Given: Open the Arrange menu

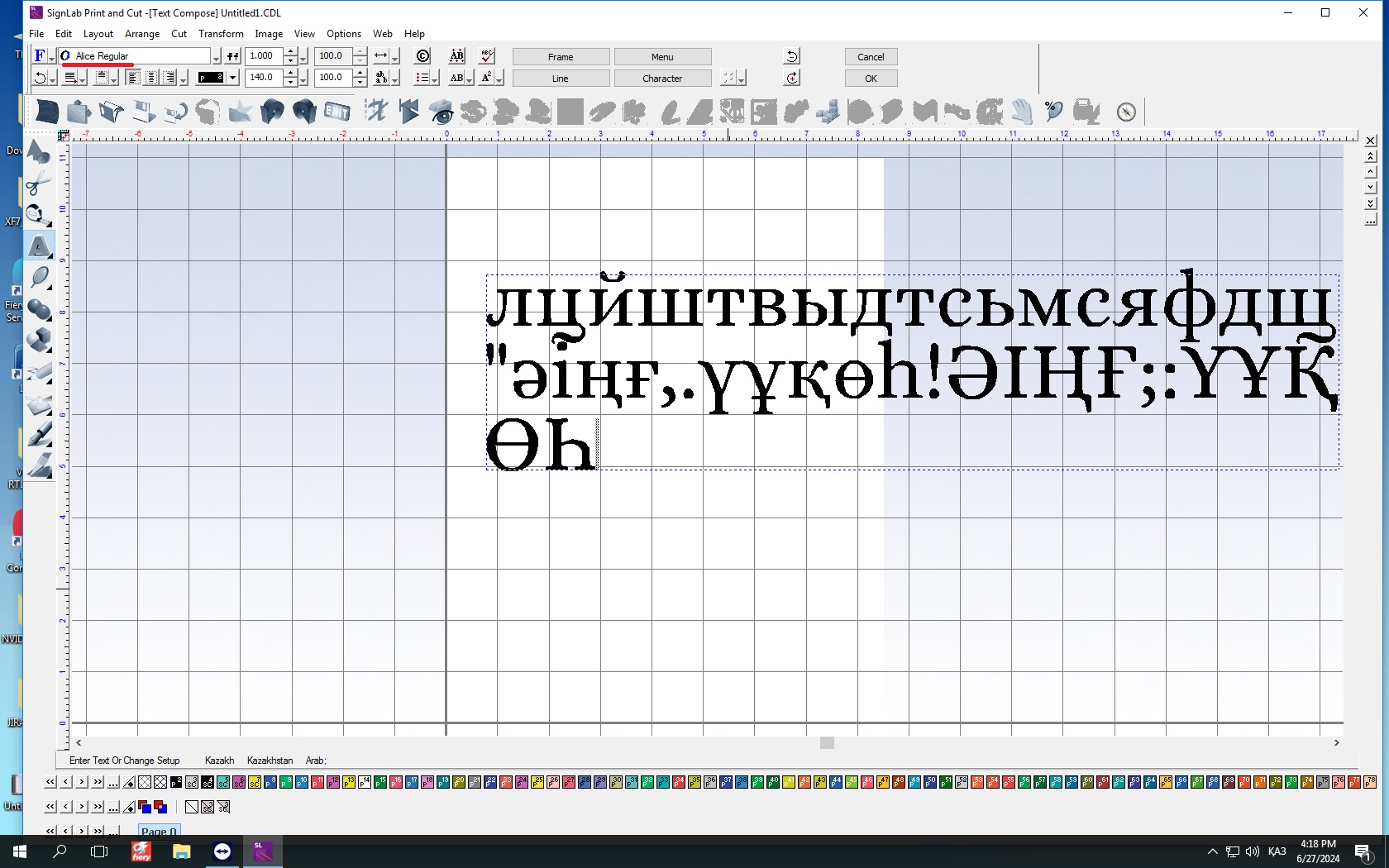Looking at the screenshot, I should [x=142, y=34].
